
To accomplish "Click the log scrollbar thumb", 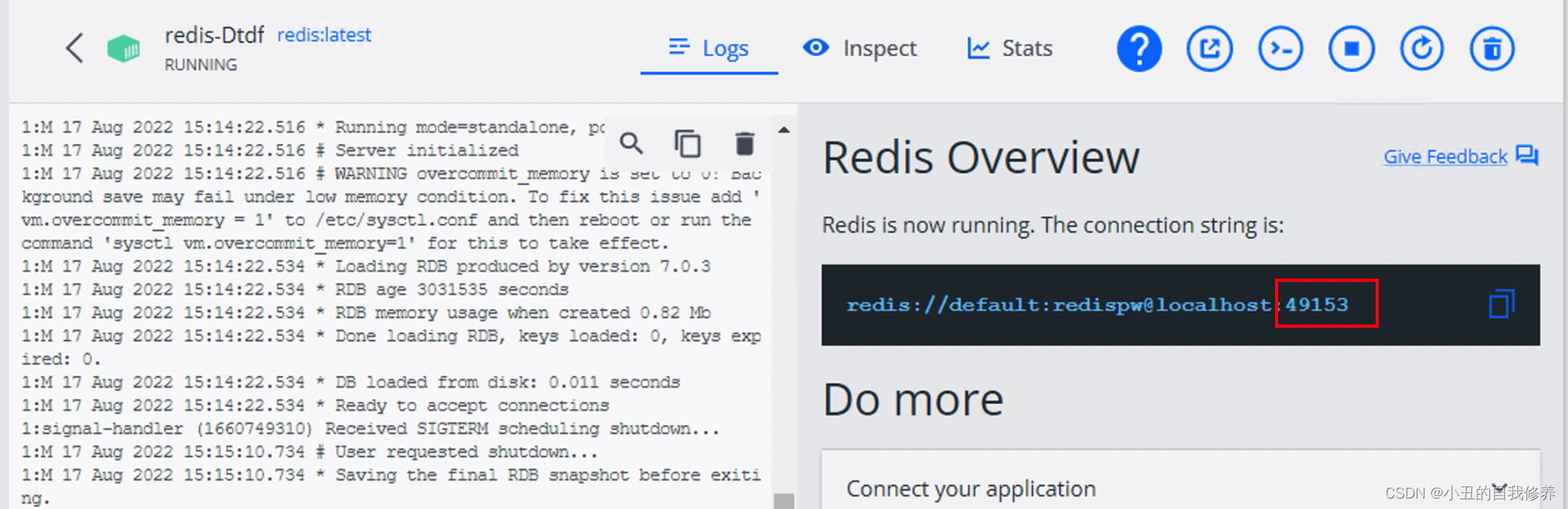I will [x=784, y=500].
